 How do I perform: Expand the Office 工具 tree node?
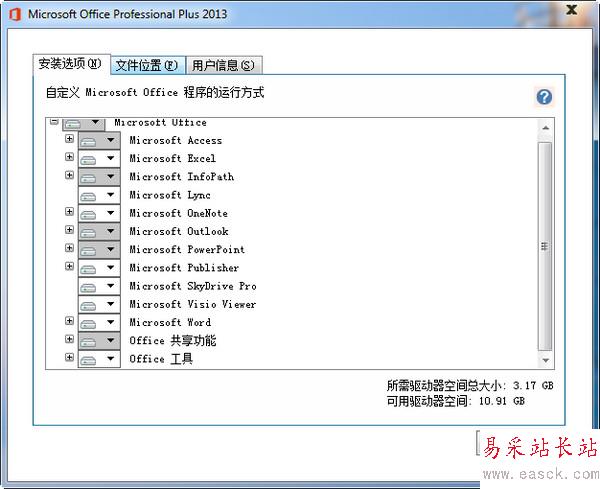pyautogui.click(x=69, y=357)
